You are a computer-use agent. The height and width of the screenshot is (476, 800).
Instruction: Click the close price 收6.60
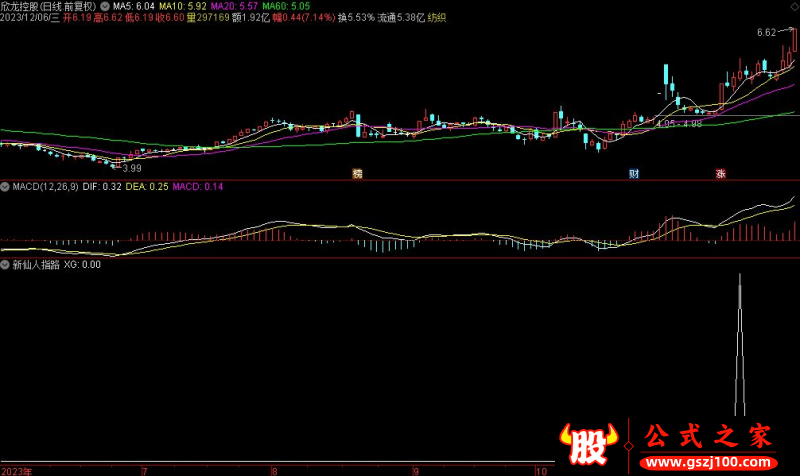(169, 17)
